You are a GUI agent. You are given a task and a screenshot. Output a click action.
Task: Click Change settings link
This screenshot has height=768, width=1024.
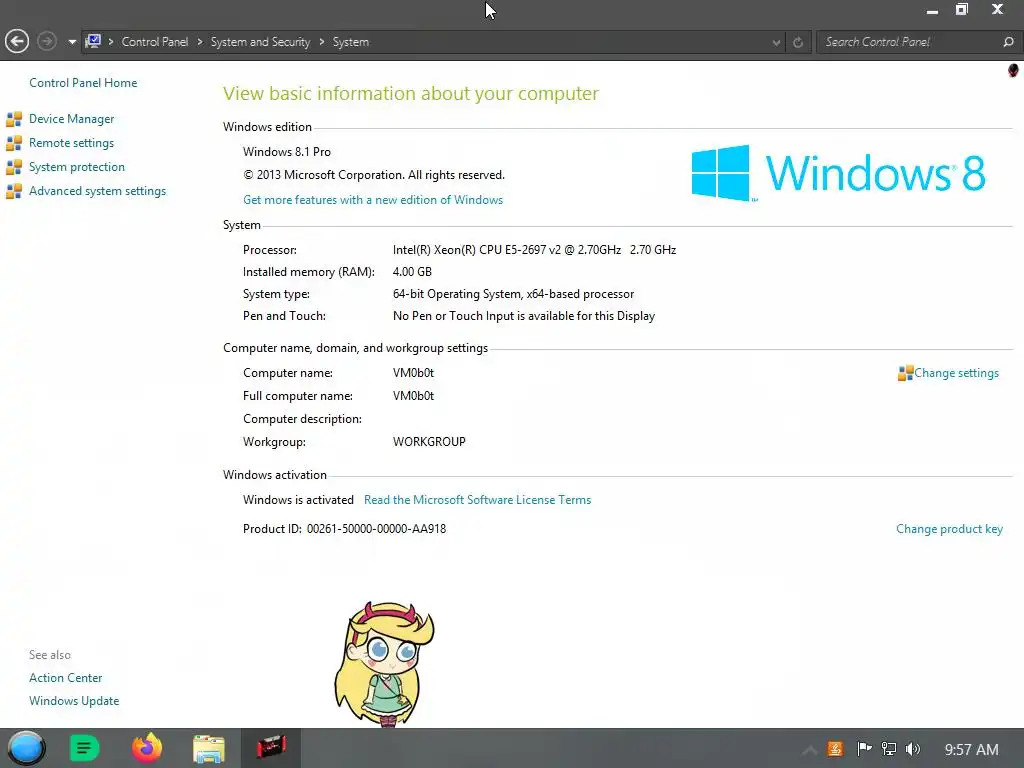click(956, 373)
